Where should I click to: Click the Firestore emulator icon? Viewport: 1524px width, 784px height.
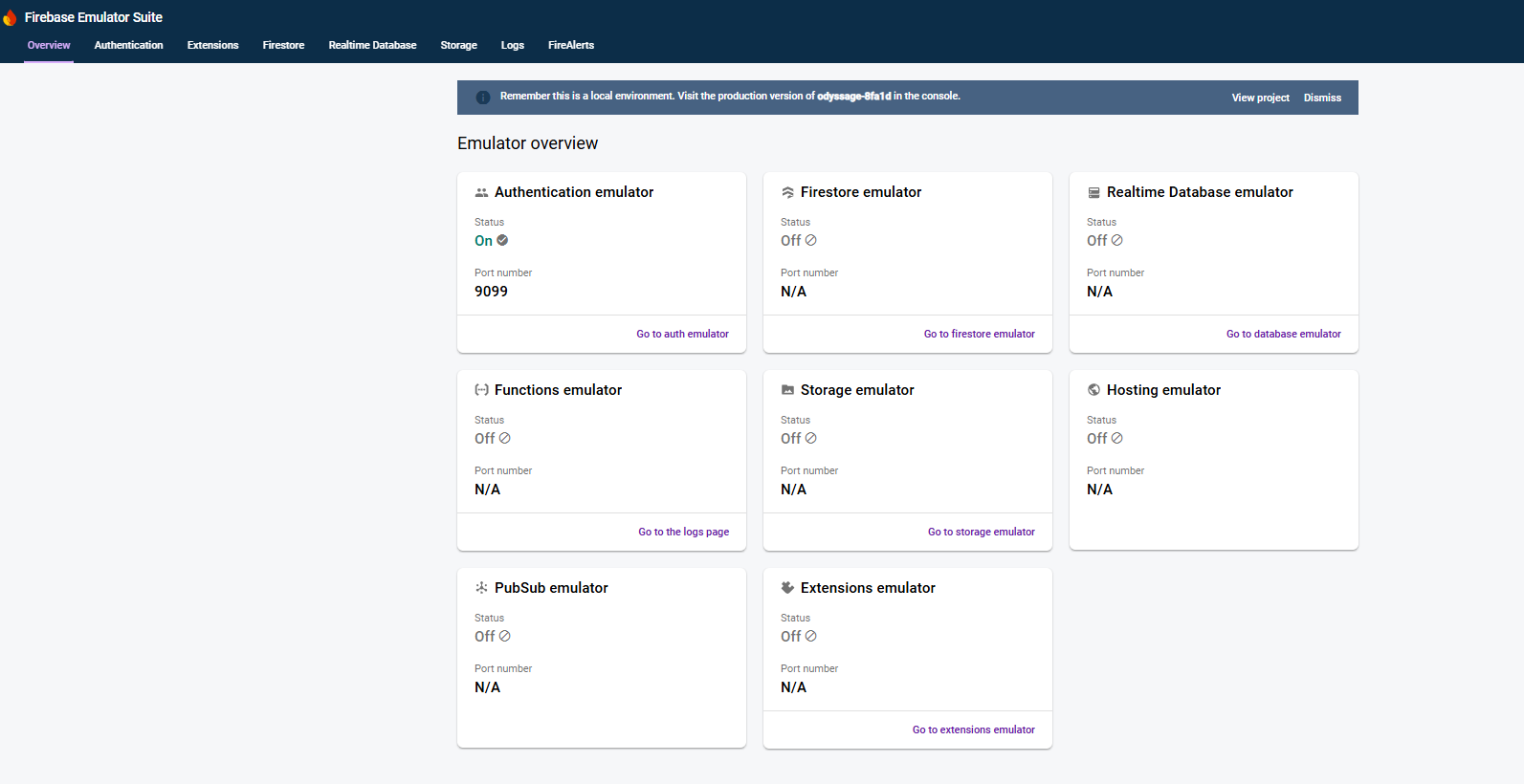[x=787, y=192]
